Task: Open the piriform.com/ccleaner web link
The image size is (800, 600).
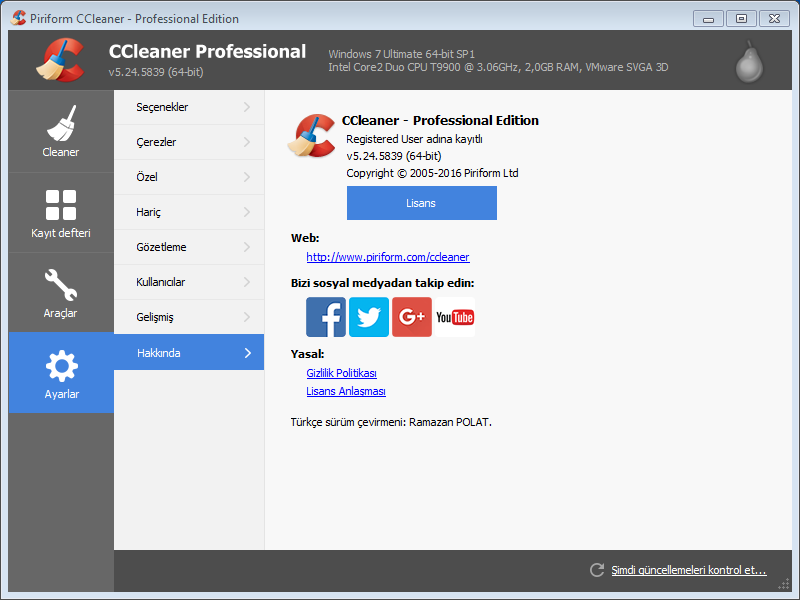Action: 388,257
